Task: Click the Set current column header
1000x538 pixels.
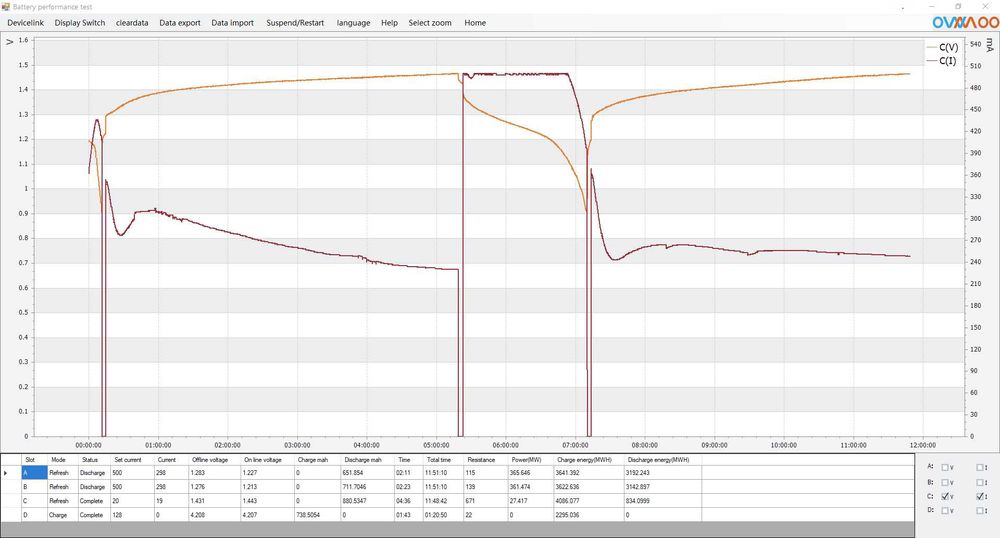Action: 132,460
